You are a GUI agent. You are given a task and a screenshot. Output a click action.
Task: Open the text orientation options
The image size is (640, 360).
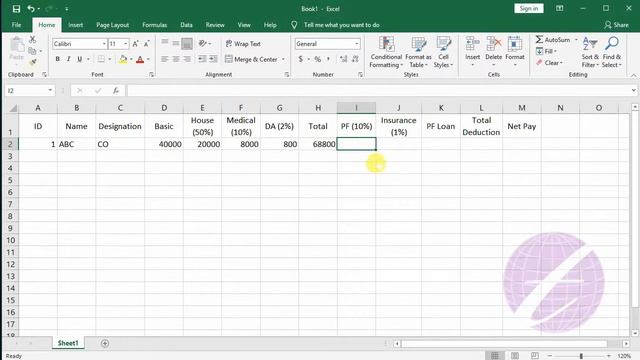204,43
